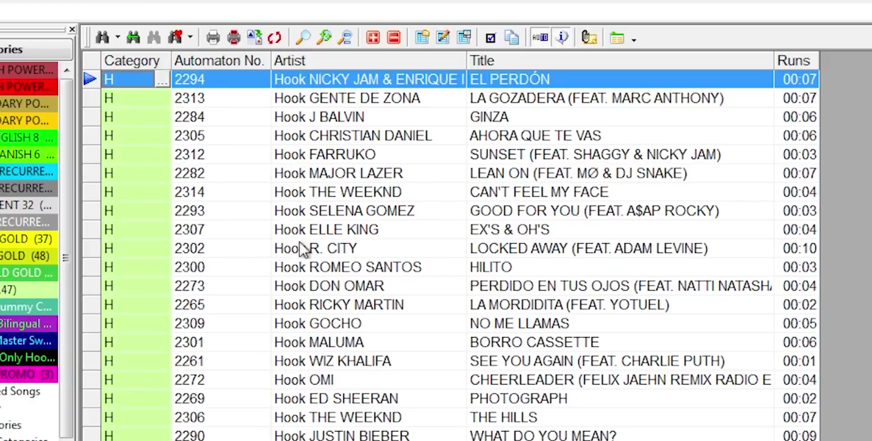Click the export documents icon

[x=255, y=37]
